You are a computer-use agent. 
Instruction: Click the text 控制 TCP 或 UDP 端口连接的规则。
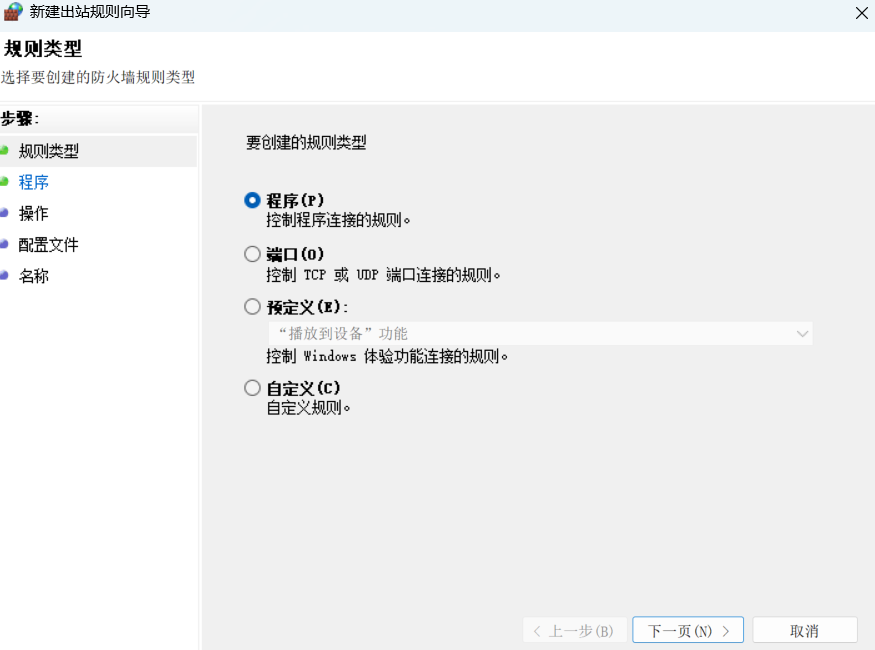pyautogui.click(x=383, y=275)
